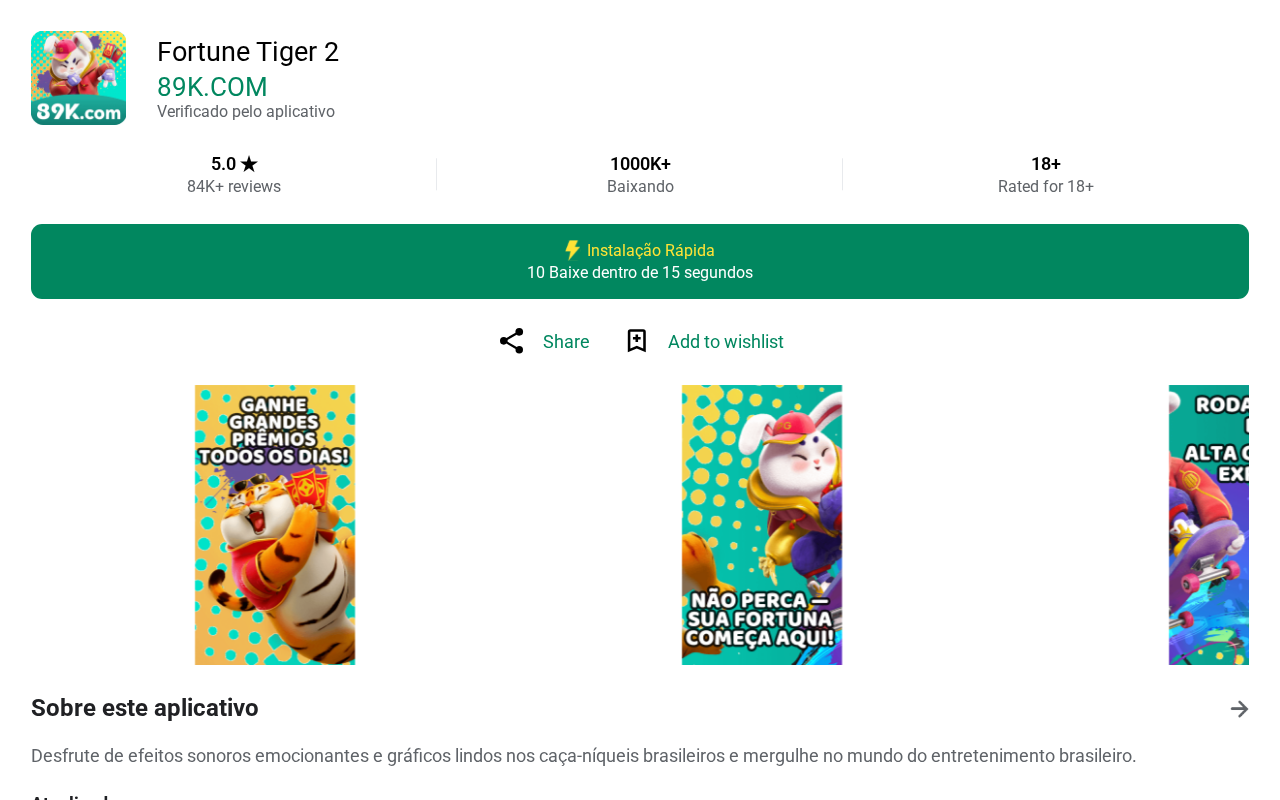The height and width of the screenshot is (800, 1280).
Task: Click the share icon
Action: 511,341
